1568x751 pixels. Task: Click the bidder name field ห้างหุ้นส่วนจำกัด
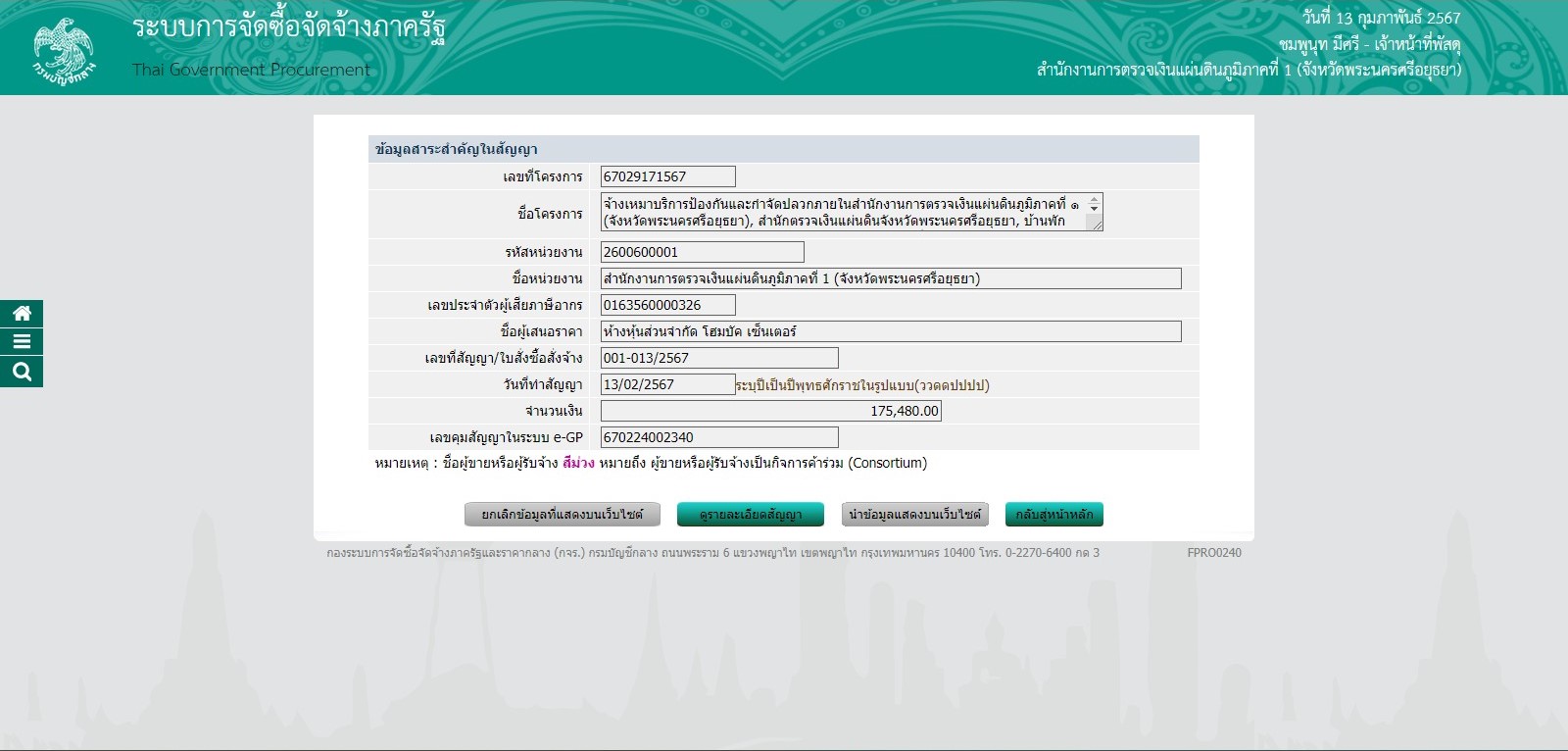(x=890, y=331)
